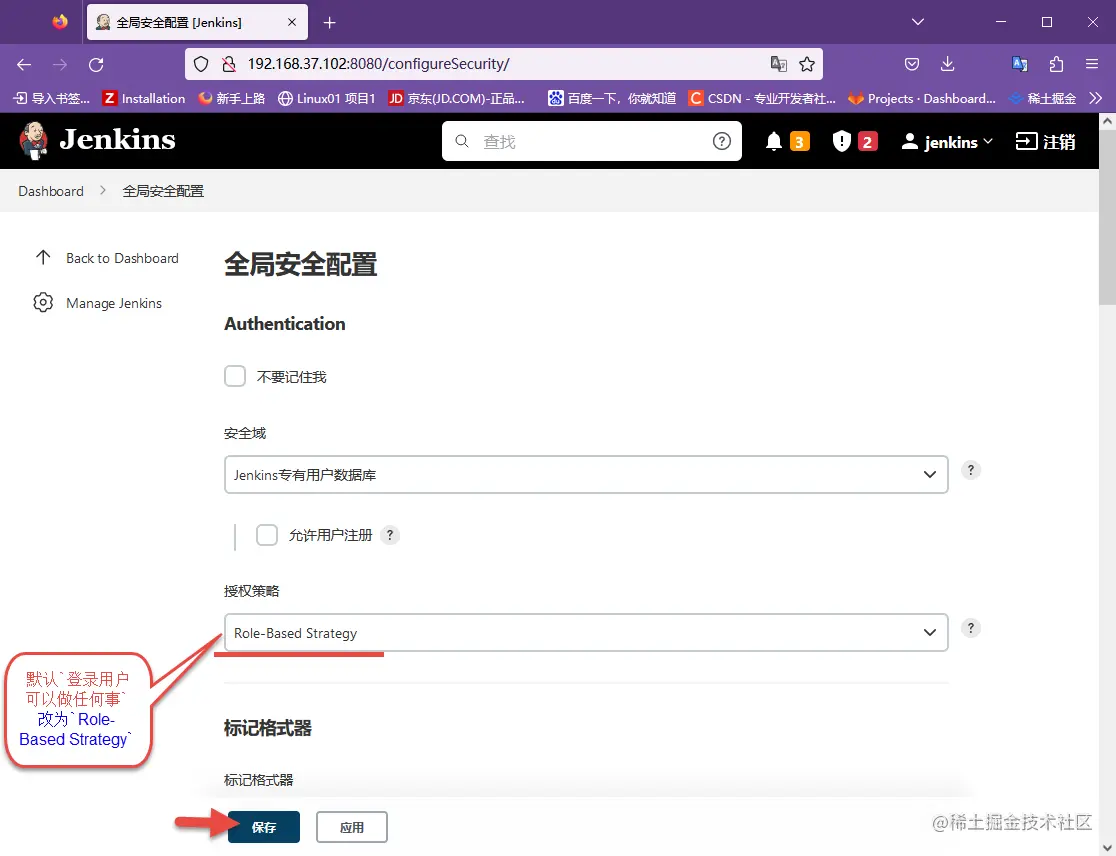The height and width of the screenshot is (856, 1116).
Task: Open the 百度一下 bookmark
Action: coord(611,98)
